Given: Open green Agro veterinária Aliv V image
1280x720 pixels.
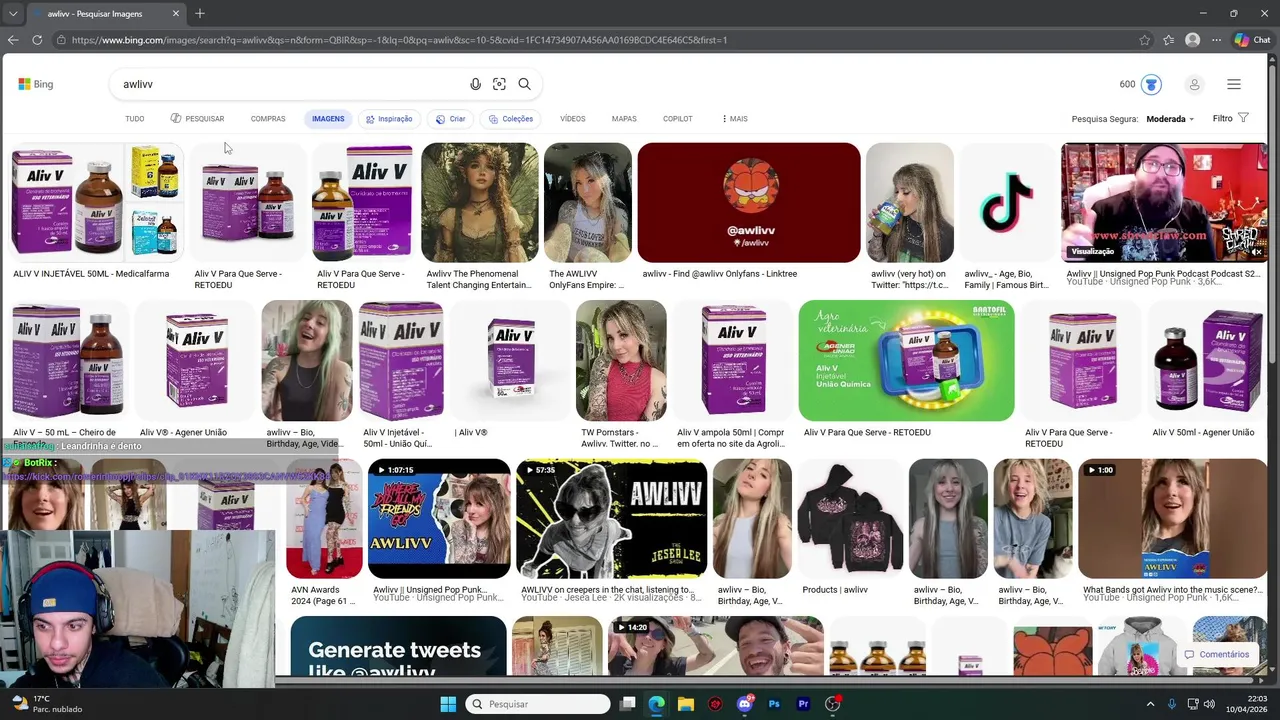Looking at the screenshot, I should click(906, 361).
